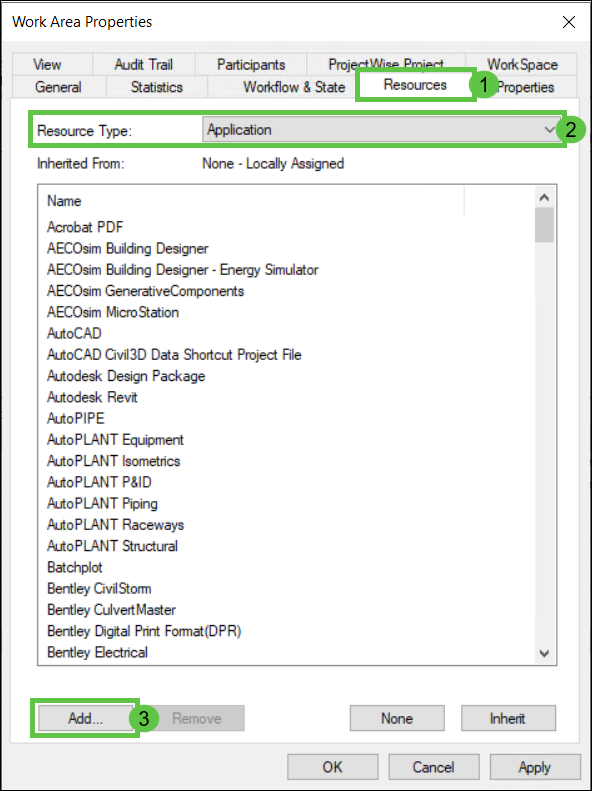Select the AutoPIPE entry
The image size is (592, 791).
tap(76, 418)
